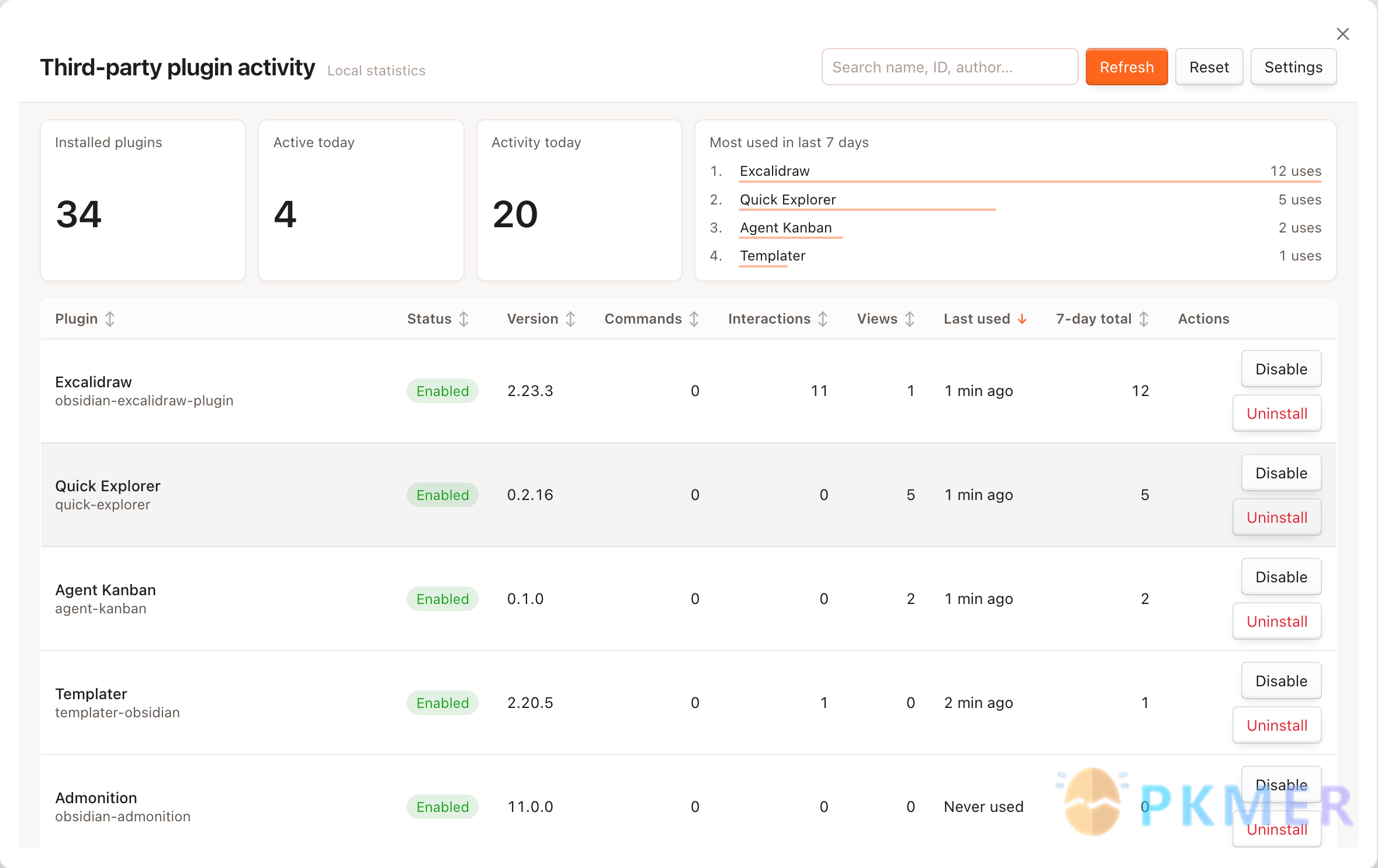1378x868 pixels.
Task: Click Templater version 2.20.5
Action: coord(530,703)
